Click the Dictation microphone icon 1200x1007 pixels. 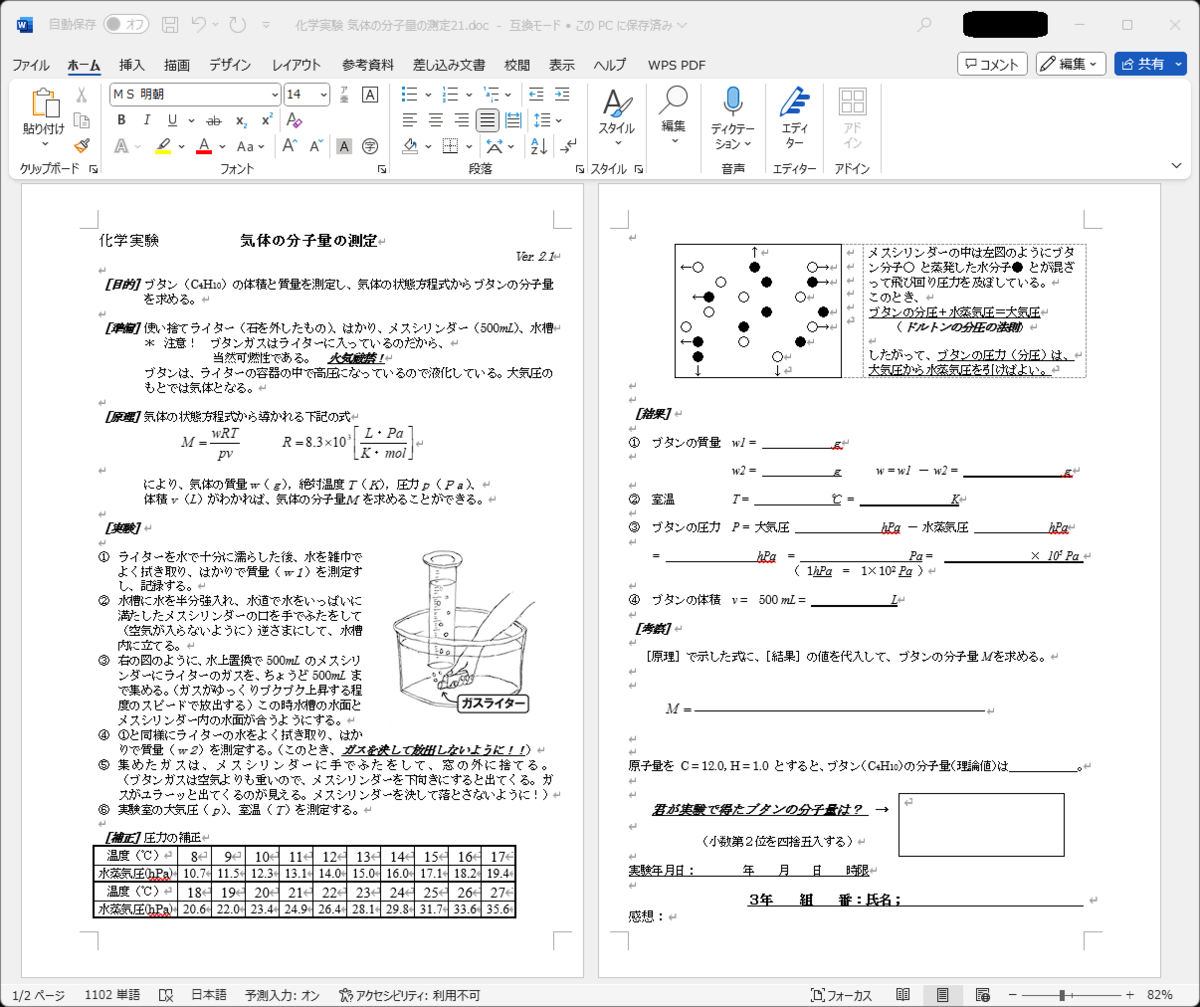733,101
